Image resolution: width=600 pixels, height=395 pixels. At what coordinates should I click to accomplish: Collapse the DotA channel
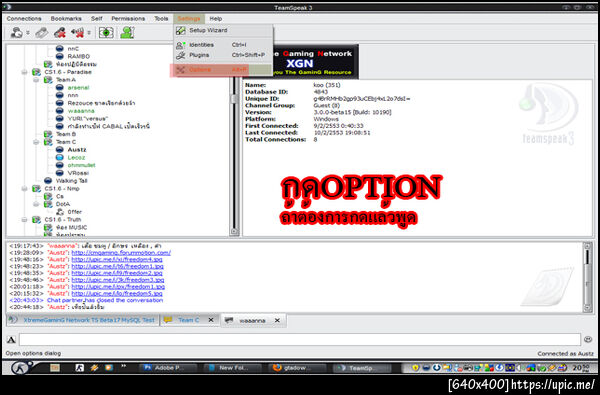(36, 204)
